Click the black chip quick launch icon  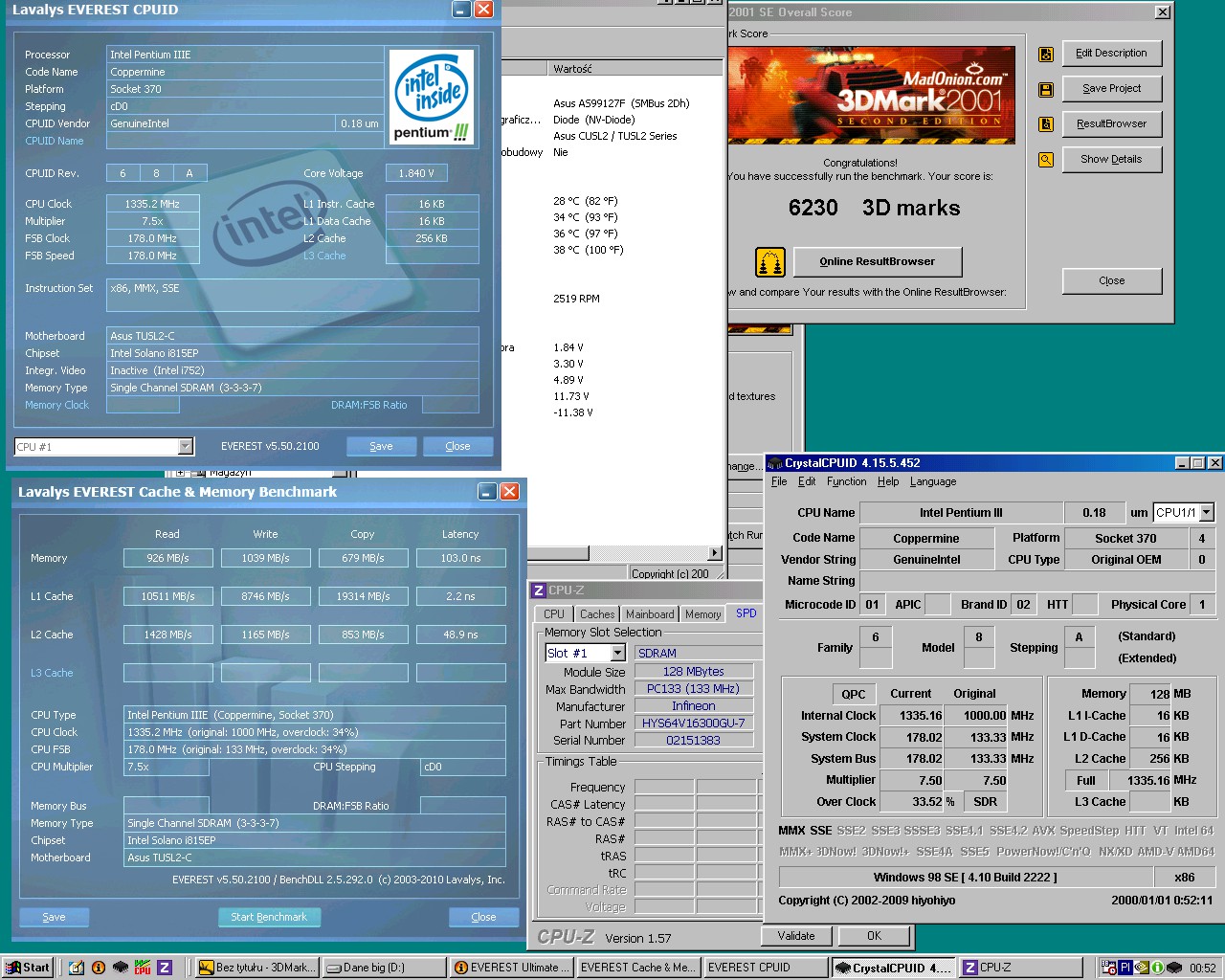[121, 968]
